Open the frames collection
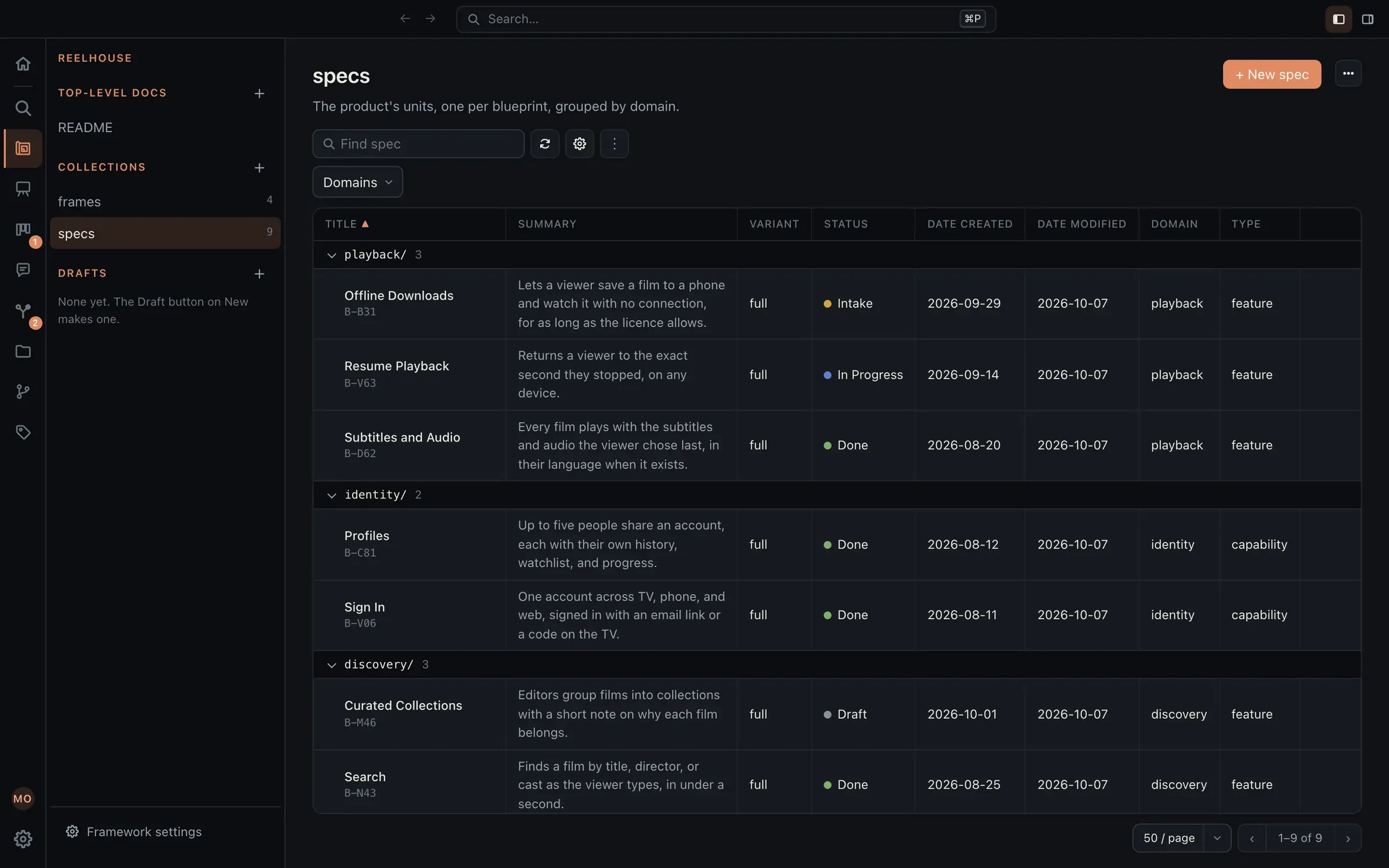 tap(165, 201)
